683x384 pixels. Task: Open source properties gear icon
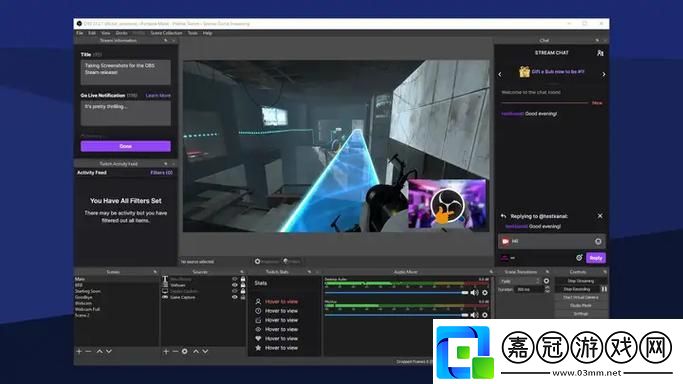(x=185, y=351)
